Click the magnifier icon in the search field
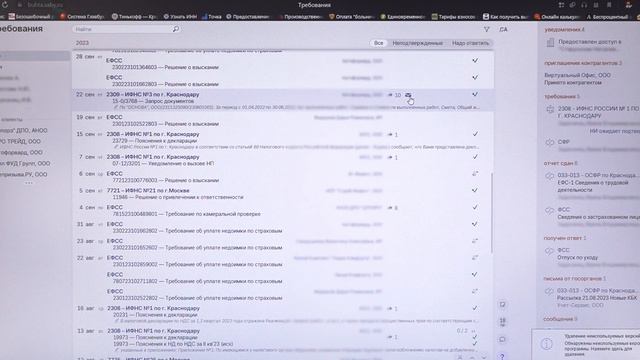The image size is (640, 360). pyautogui.click(x=176, y=29)
